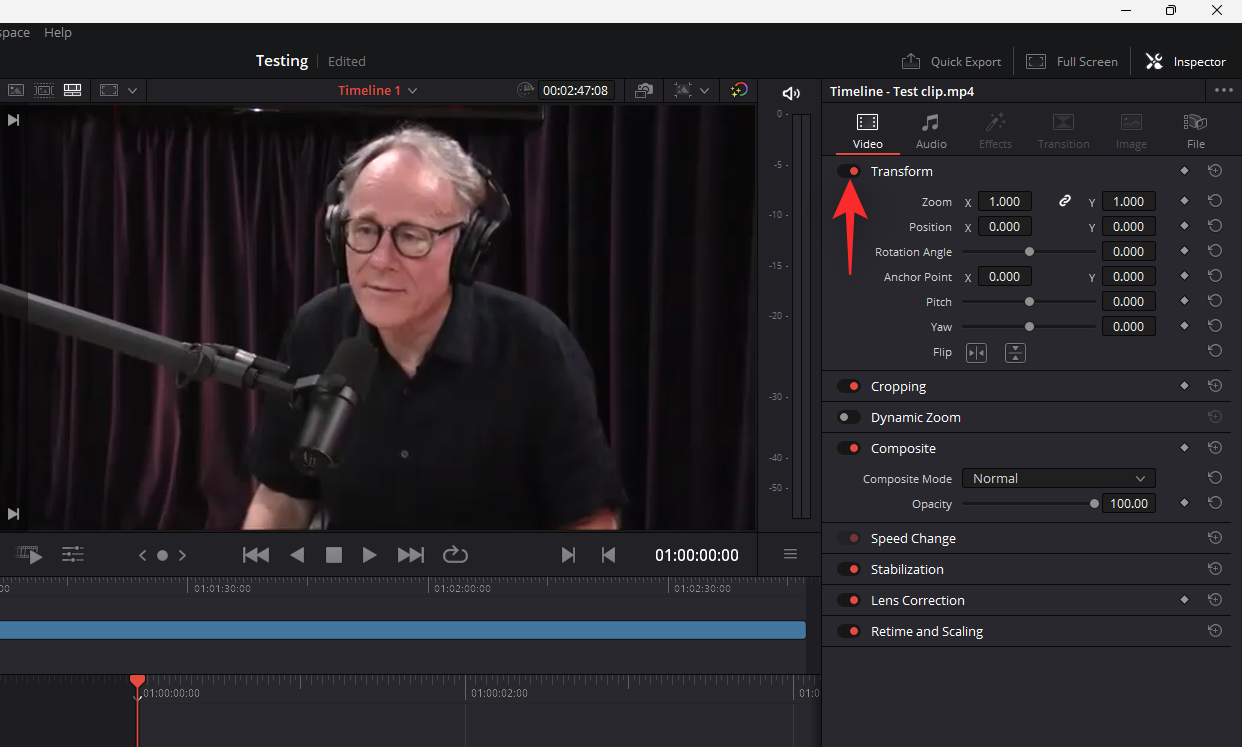This screenshot has height=747, width=1242.
Task: Click the timecode 00:02:47:08 field
Action: click(x=575, y=90)
